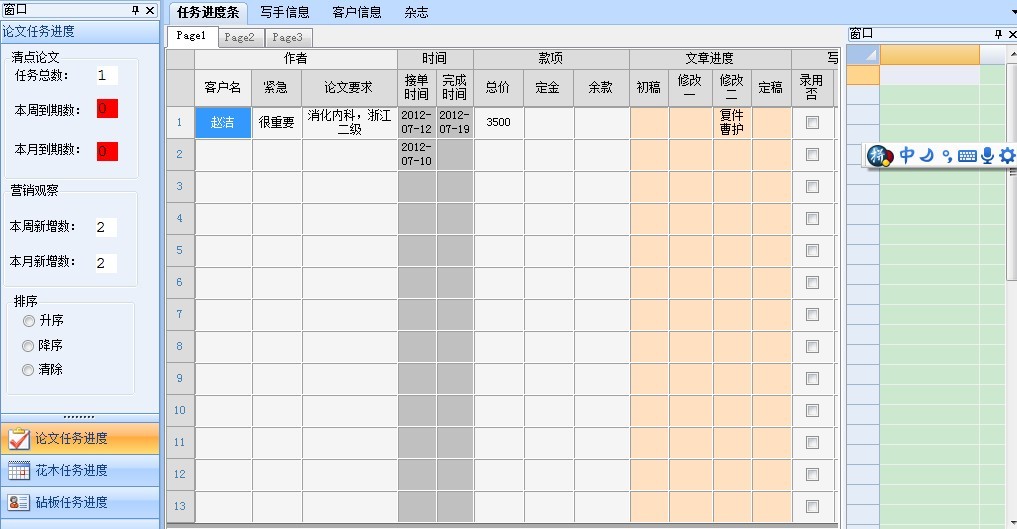Switch to the 杂志 tab
The height and width of the screenshot is (529, 1017).
[x=416, y=12]
